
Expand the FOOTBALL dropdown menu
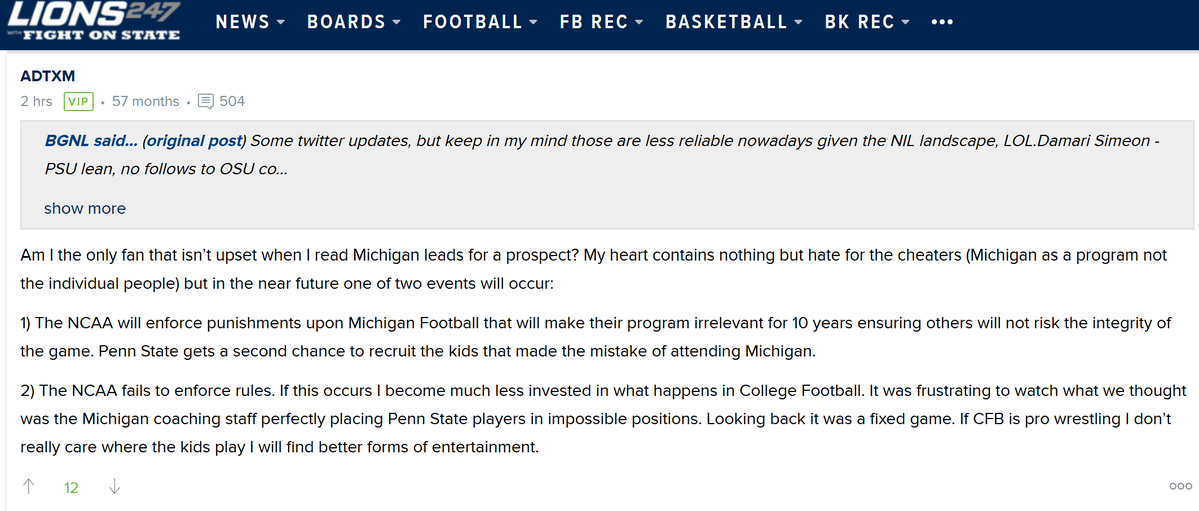[x=480, y=22]
